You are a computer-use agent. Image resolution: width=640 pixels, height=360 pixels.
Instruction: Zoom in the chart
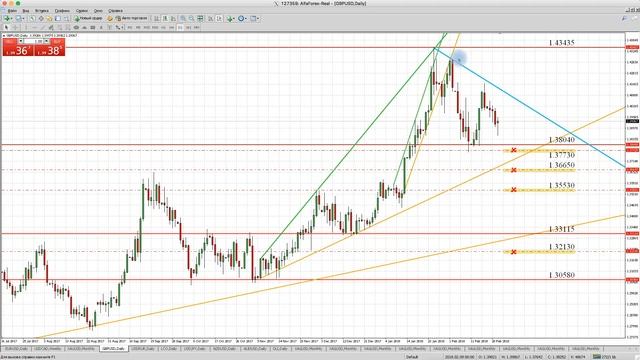tap(182, 18)
